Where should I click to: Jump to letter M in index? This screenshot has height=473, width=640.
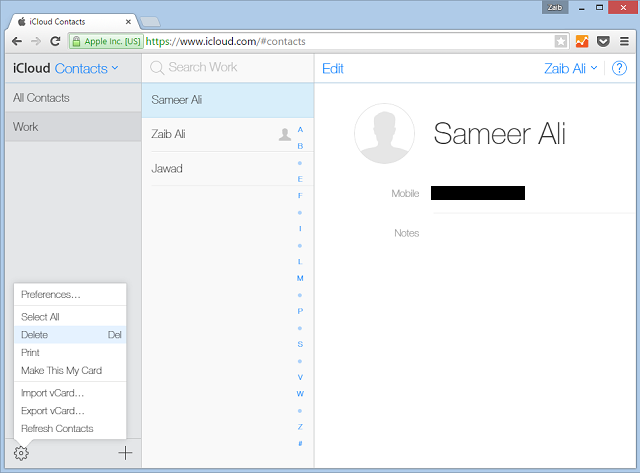(300, 278)
